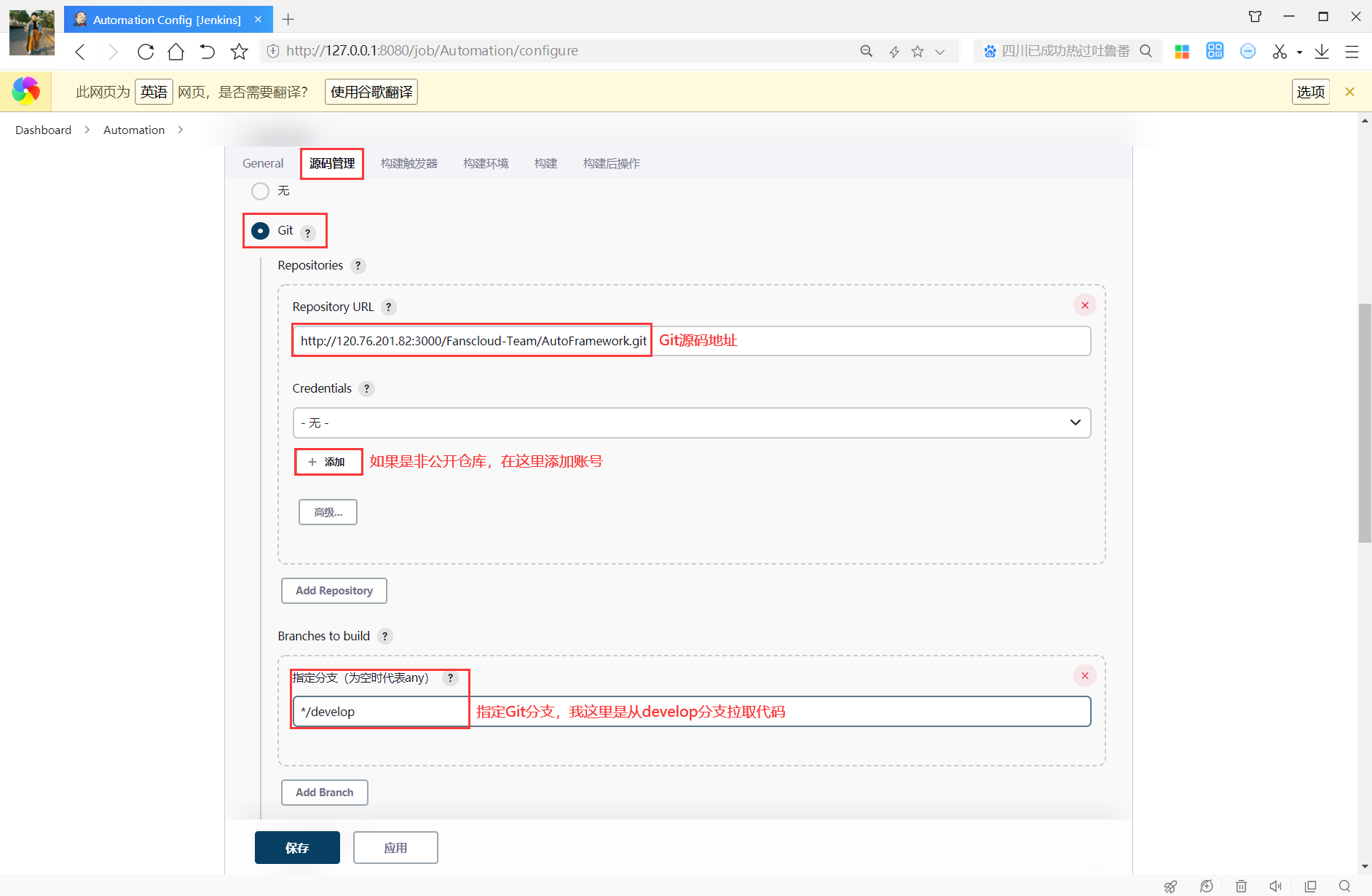Viewport: 1372px width, 896px height.
Task: Expand the scissors tool dropdown arrow
Action: point(1299,52)
